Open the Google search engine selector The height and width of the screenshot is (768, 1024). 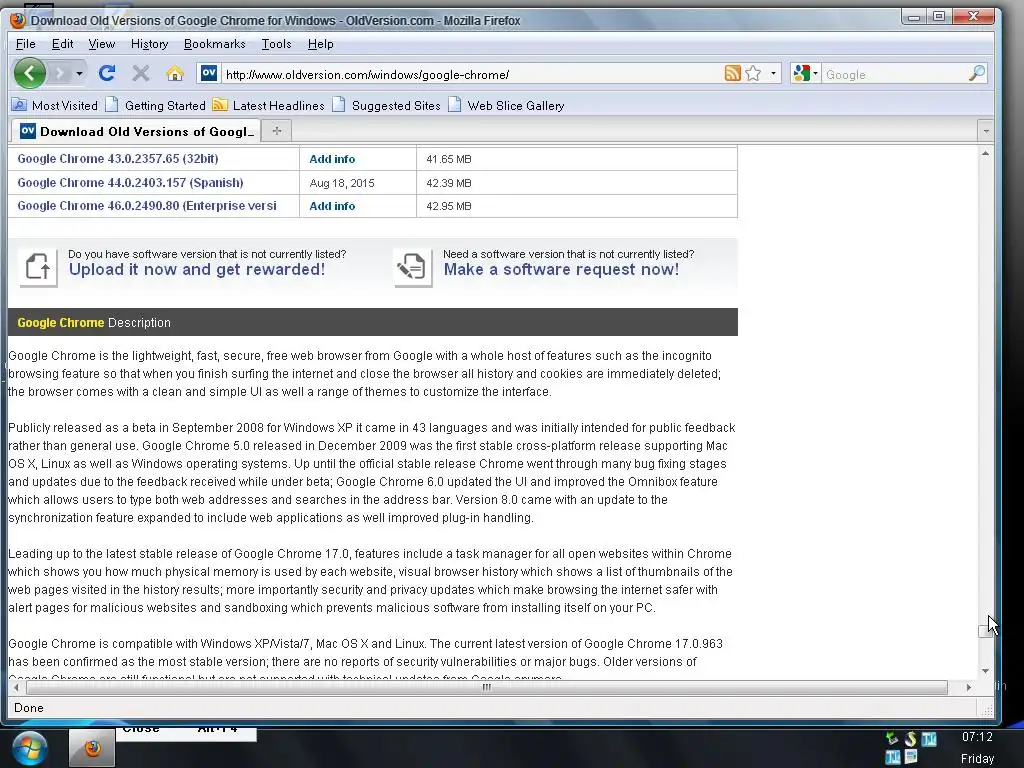805,73
